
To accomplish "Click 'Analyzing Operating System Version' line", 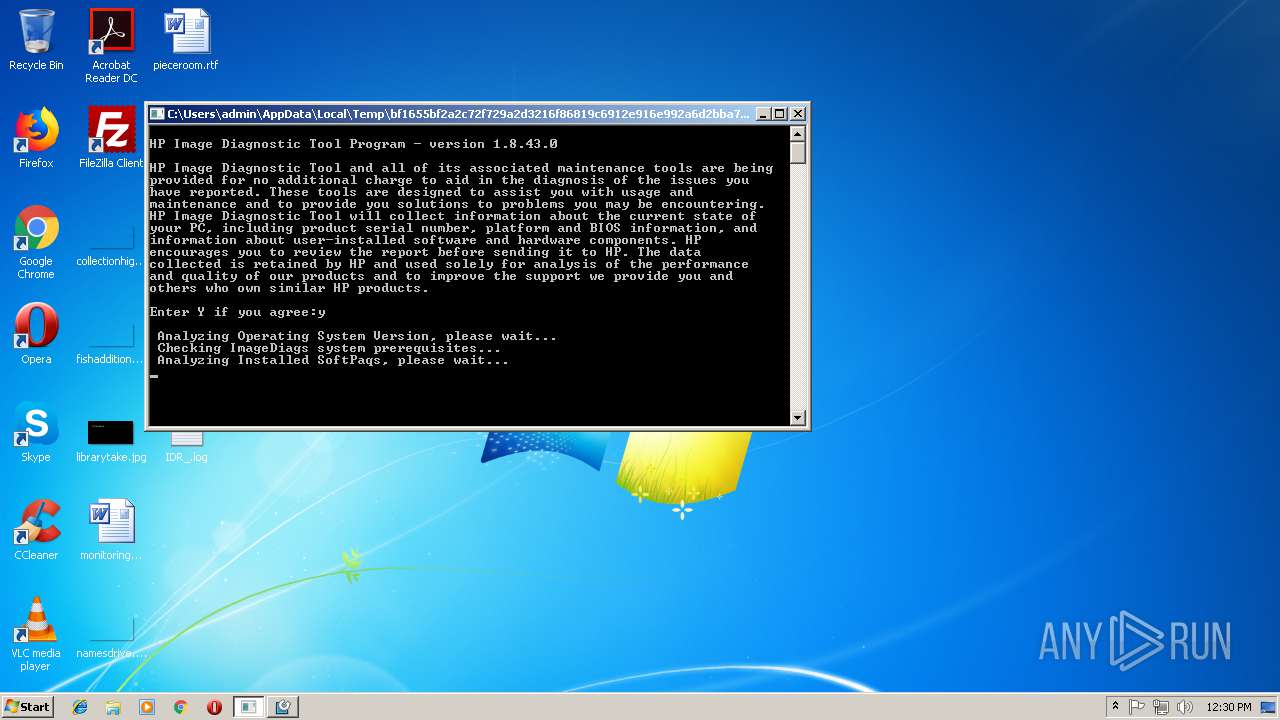I will (357, 336).
